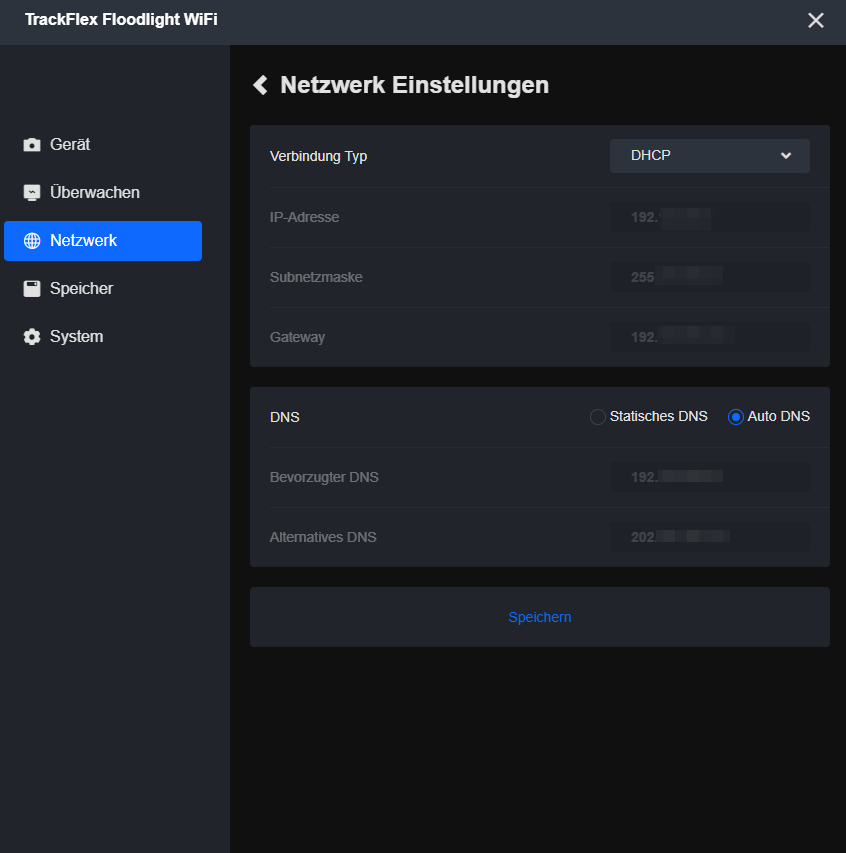Click the Bevorzugter DNS input field
The height and width of the screenshot is (853, 846).
(x=709, y=477)
